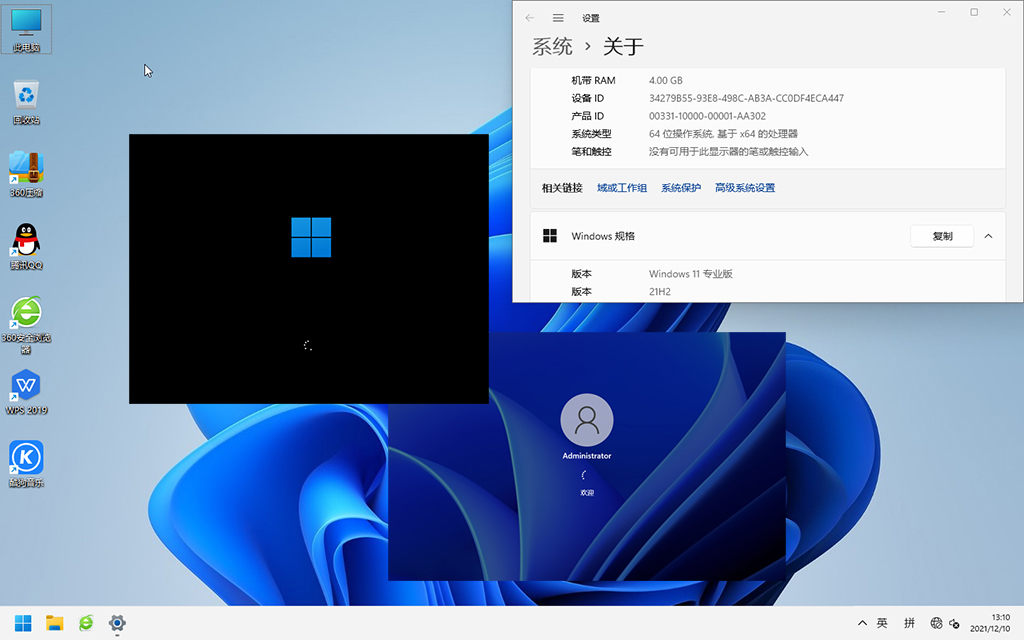Launch the 腾讯QQ desktop shortcut

point(26,247)
